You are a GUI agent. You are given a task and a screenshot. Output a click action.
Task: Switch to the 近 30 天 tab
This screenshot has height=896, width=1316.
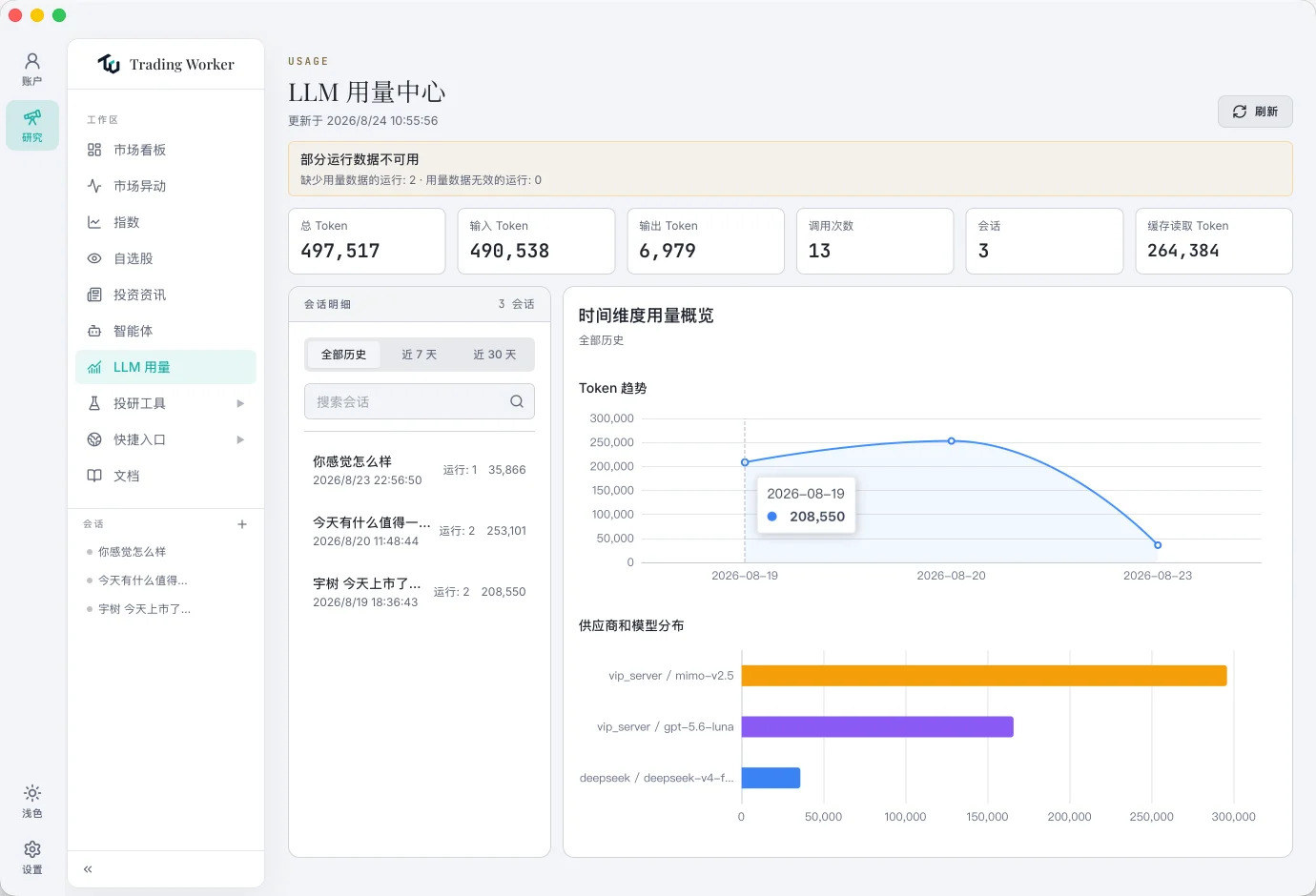(495, 355)
